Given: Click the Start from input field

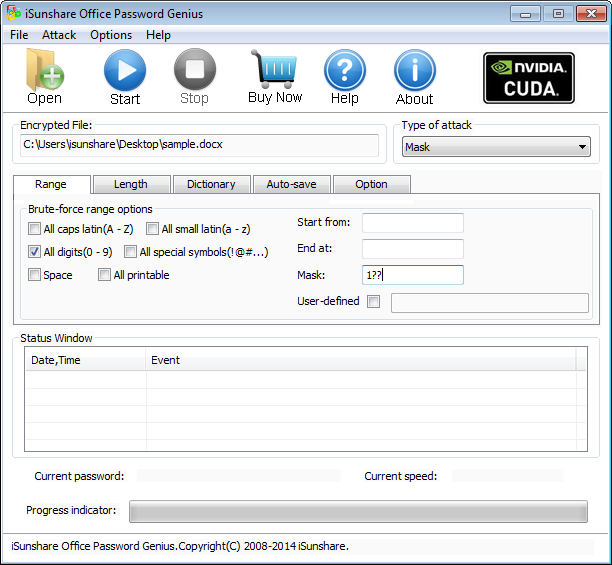Looking at the screenshot, I should (x=413, y=223).
